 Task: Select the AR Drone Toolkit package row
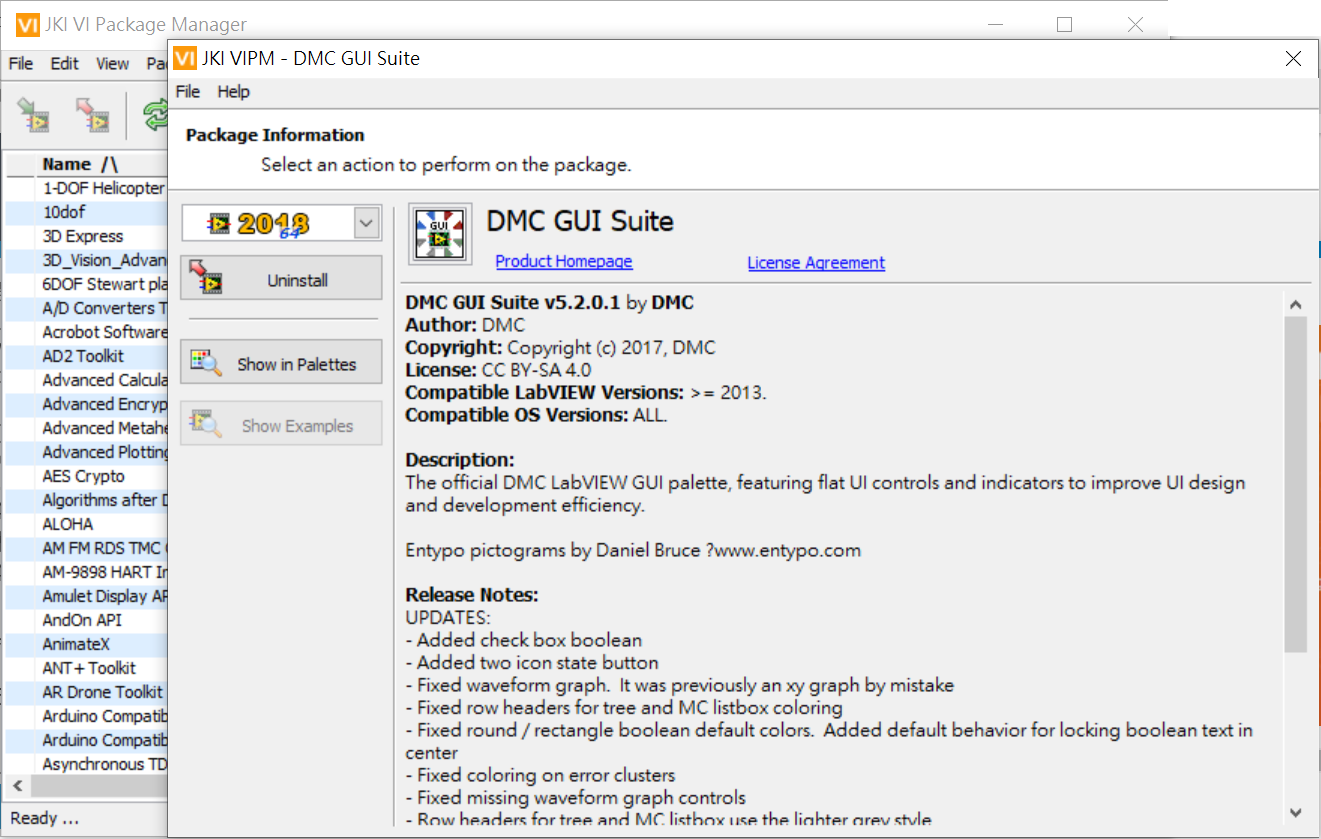pyautogui.click(x=86, y=692)
